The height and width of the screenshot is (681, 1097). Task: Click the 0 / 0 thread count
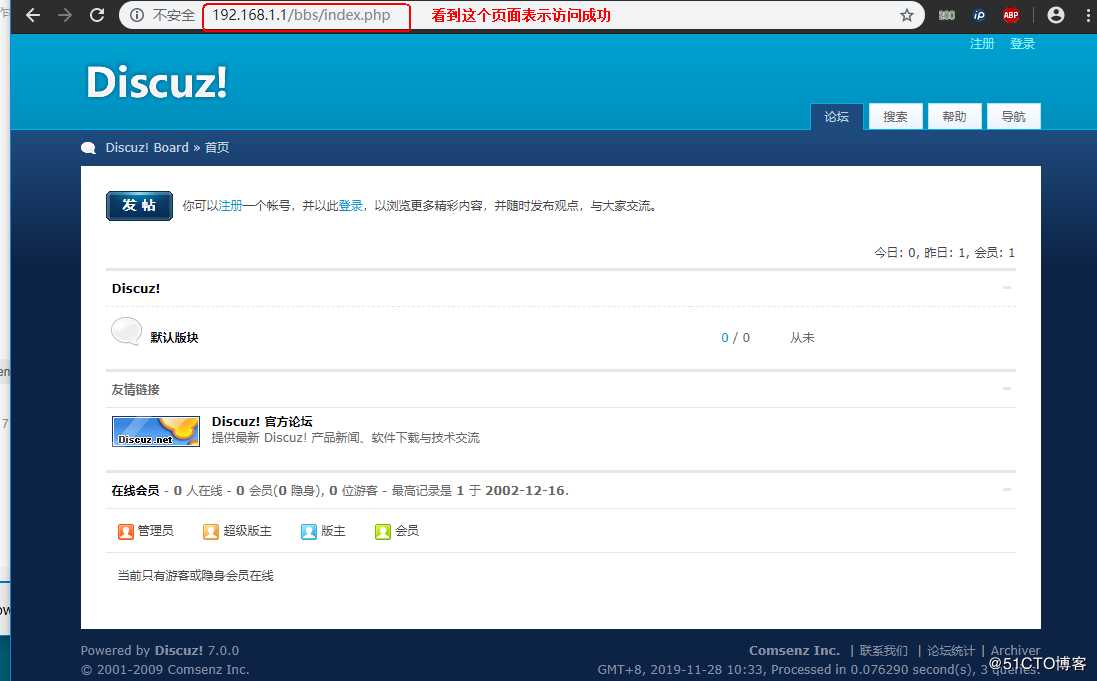735,337
